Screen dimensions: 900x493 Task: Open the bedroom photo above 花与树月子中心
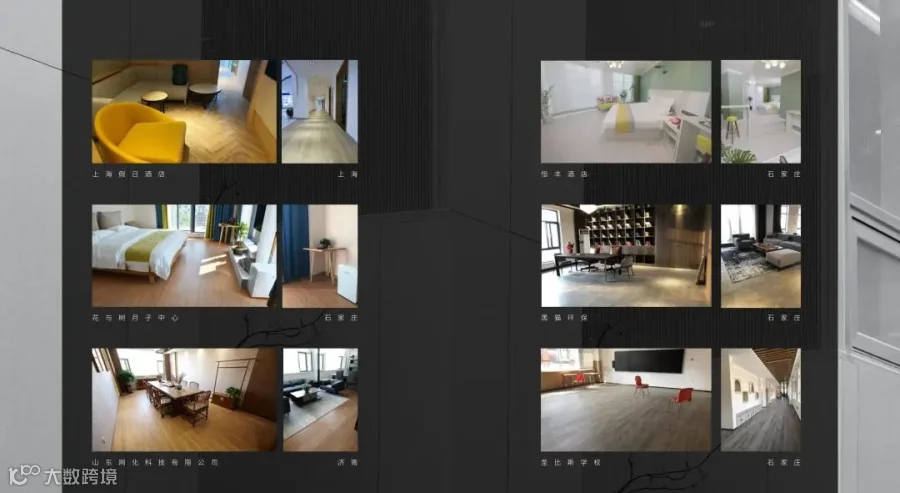tap(184, 255)
